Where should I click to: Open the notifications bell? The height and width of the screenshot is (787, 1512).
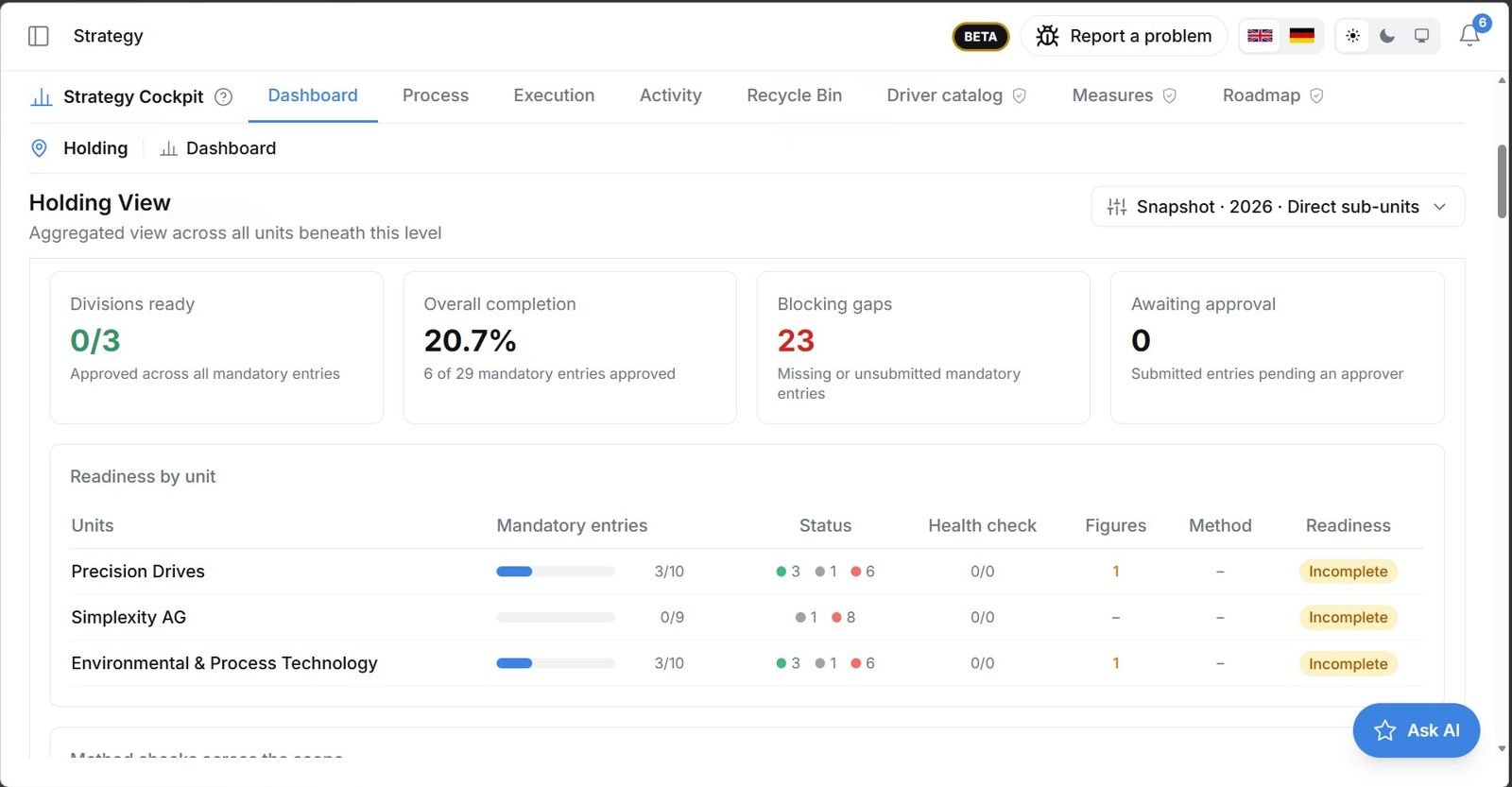click(1469, 36)
